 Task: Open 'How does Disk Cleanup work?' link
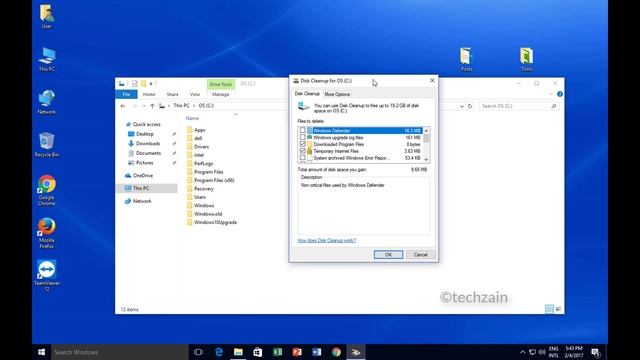tap(327, 240)
